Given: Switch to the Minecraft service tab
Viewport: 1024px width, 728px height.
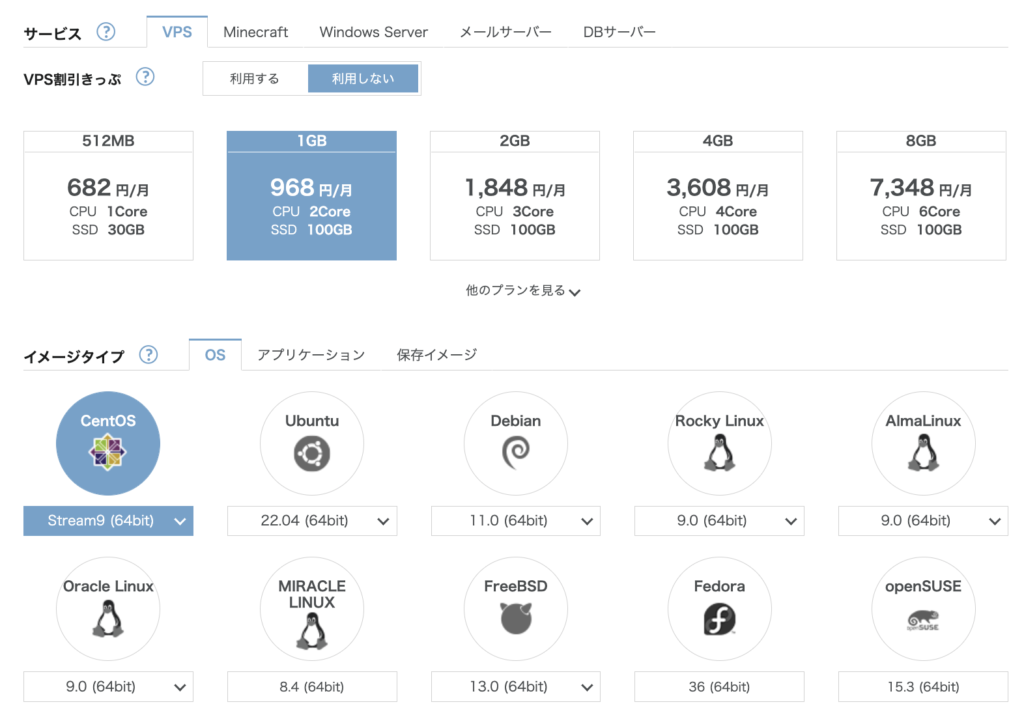Looking at the screenshot, I should click(x=255, y=32).
